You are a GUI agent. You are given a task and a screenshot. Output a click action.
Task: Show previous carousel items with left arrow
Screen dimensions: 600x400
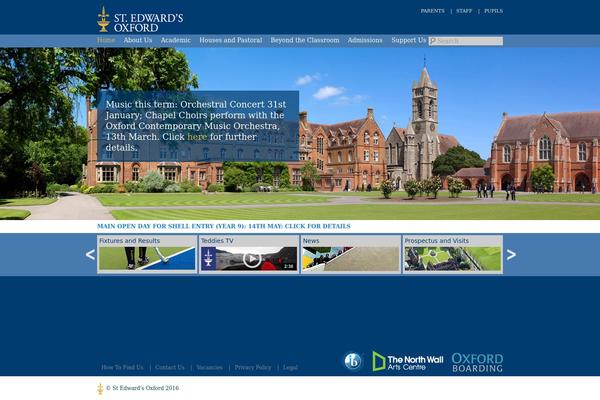point(90,255)
